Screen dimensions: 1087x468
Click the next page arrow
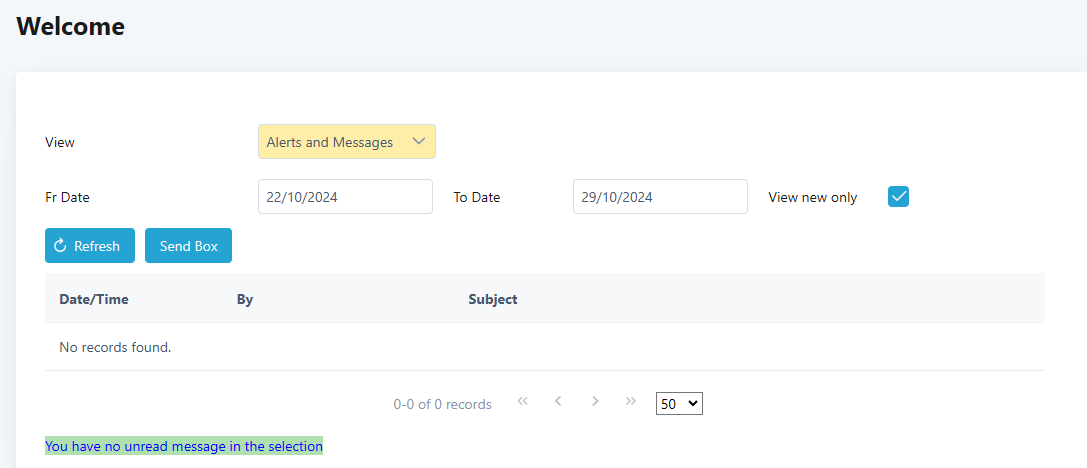tap(595, 401)
